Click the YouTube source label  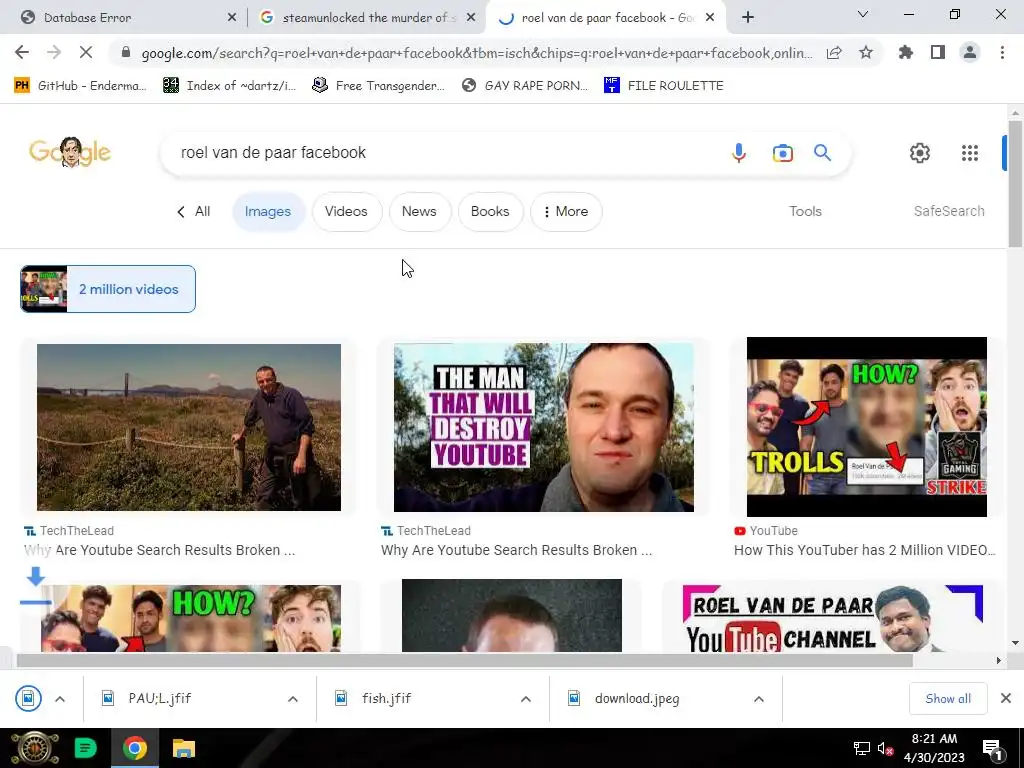point(766,531)
